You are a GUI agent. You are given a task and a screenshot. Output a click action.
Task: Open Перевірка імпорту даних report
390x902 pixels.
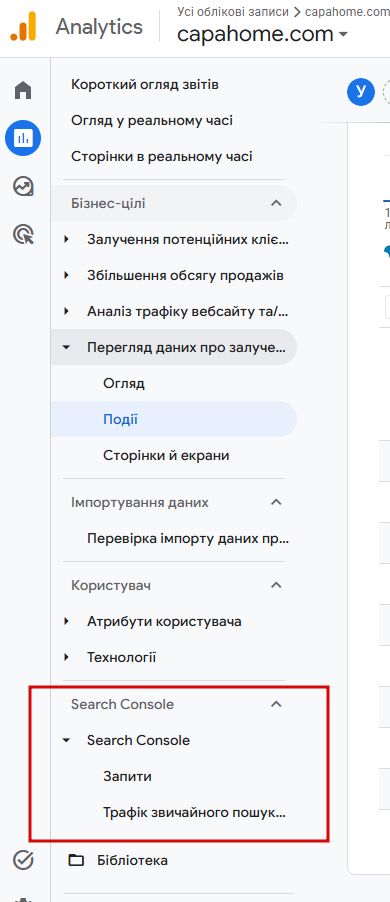tap(188, 538)
